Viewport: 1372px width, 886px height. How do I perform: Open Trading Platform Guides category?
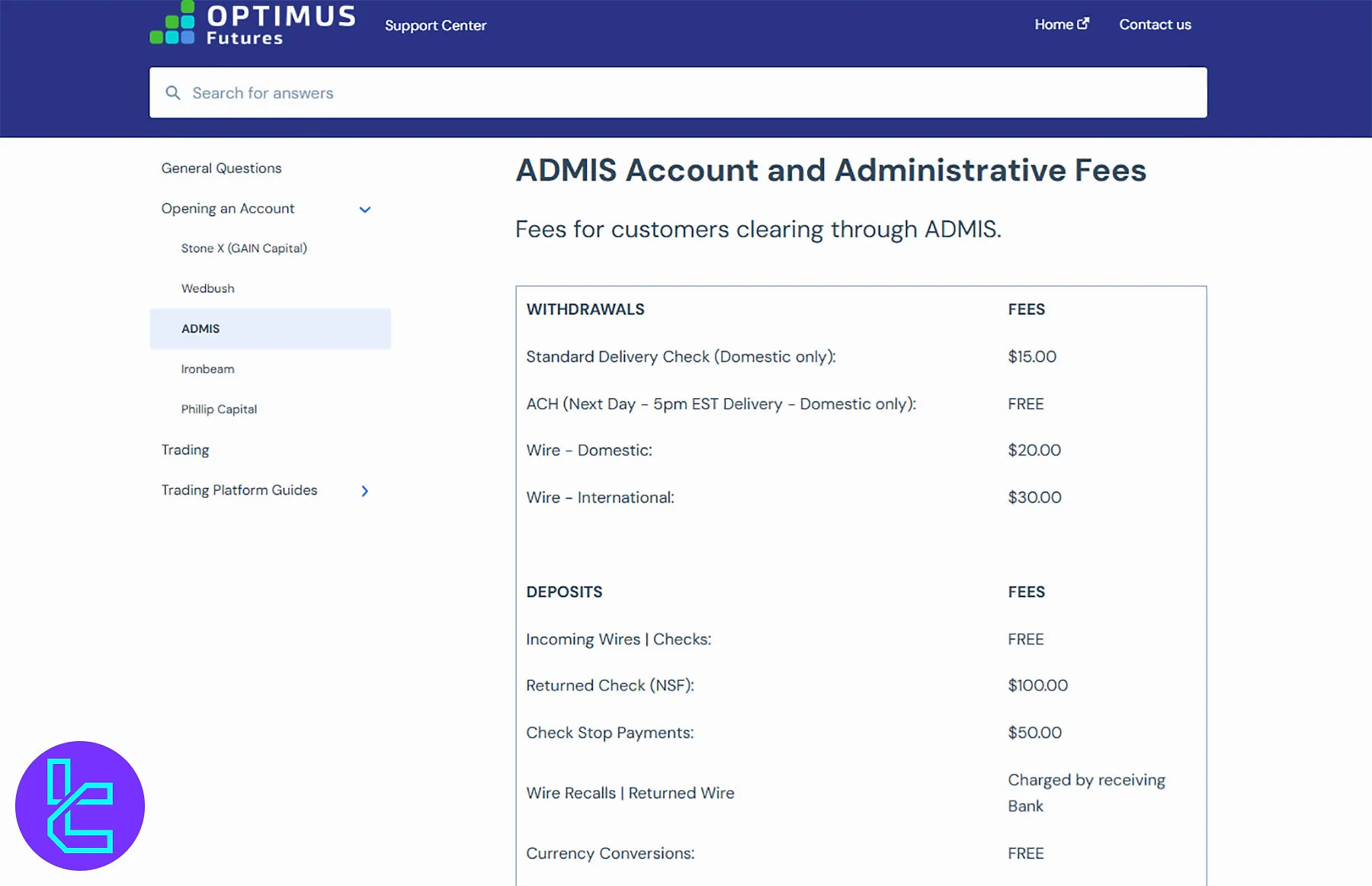(239, 490)
